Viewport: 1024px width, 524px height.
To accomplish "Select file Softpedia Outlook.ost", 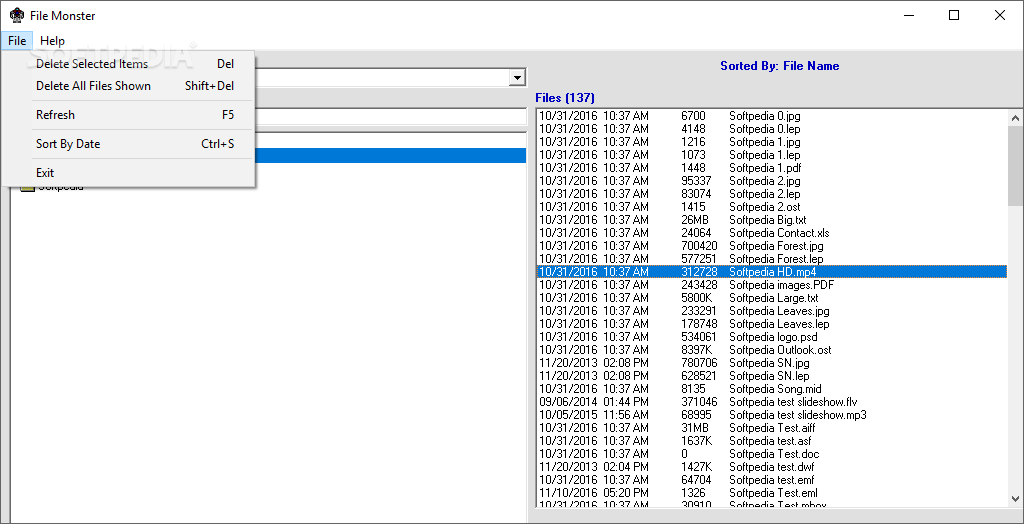I will click(771, 350).
